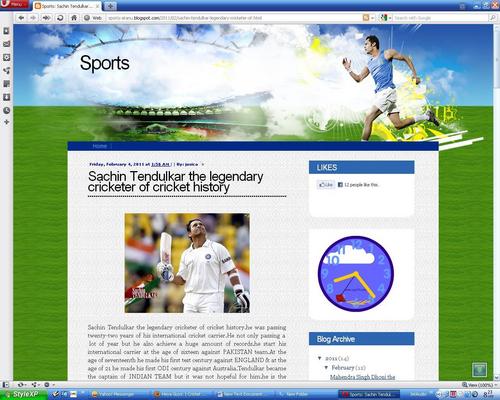Click the Sports: Sachin Tendulkar taskbar button
This screenshot has height=400, width=500.
tap(369, 394)
